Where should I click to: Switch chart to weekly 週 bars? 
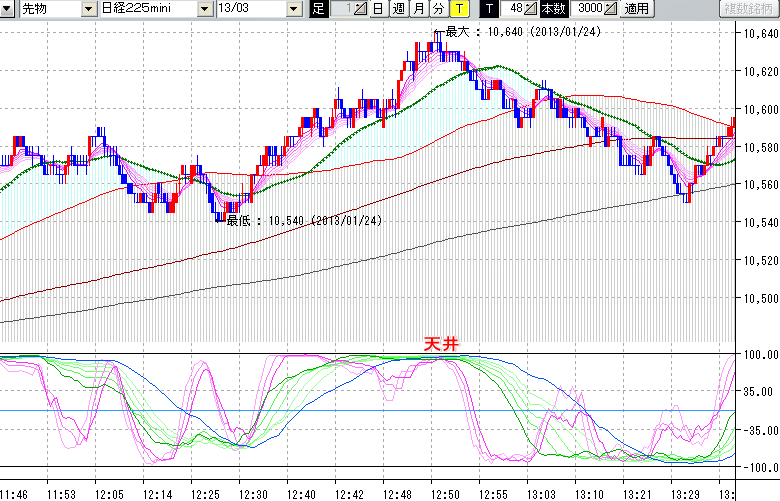click(398, 9)
